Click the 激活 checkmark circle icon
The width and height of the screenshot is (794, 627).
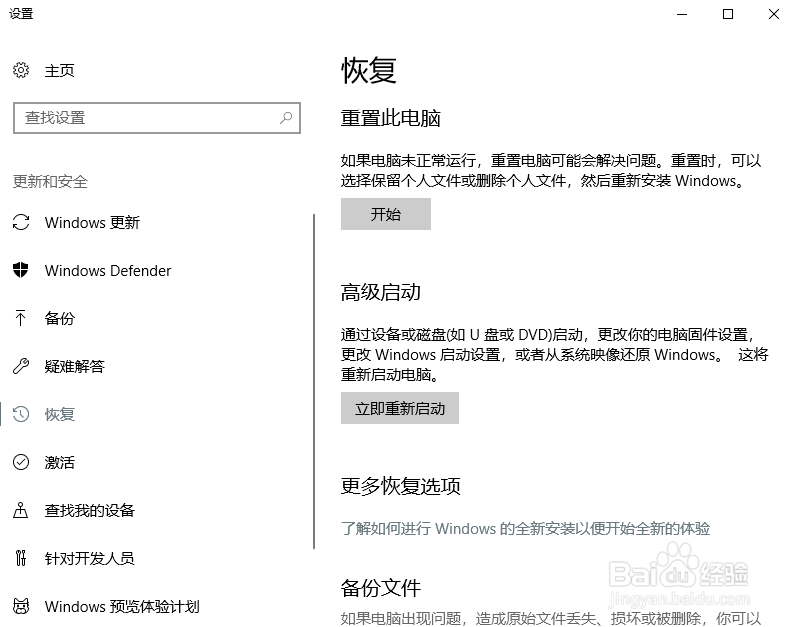(21, 462)
